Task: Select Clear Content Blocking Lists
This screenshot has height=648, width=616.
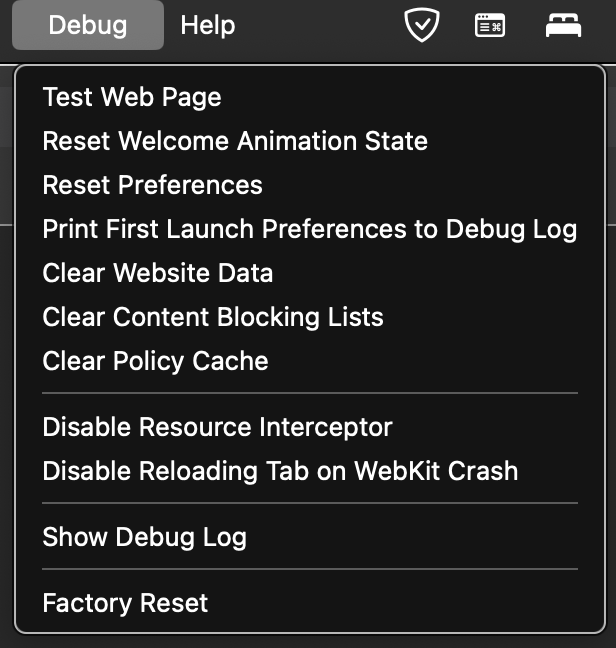Action: click(x=213, y=317)
